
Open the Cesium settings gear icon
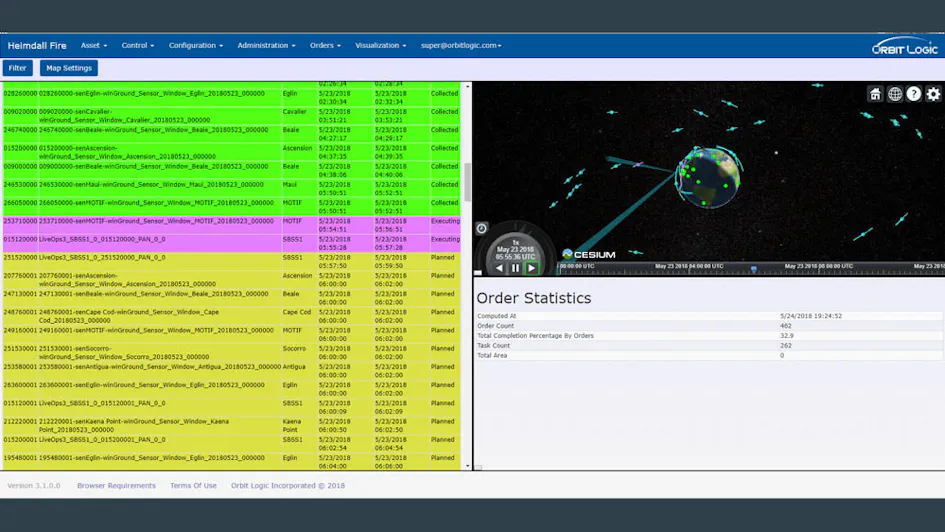tap(934, 93)
